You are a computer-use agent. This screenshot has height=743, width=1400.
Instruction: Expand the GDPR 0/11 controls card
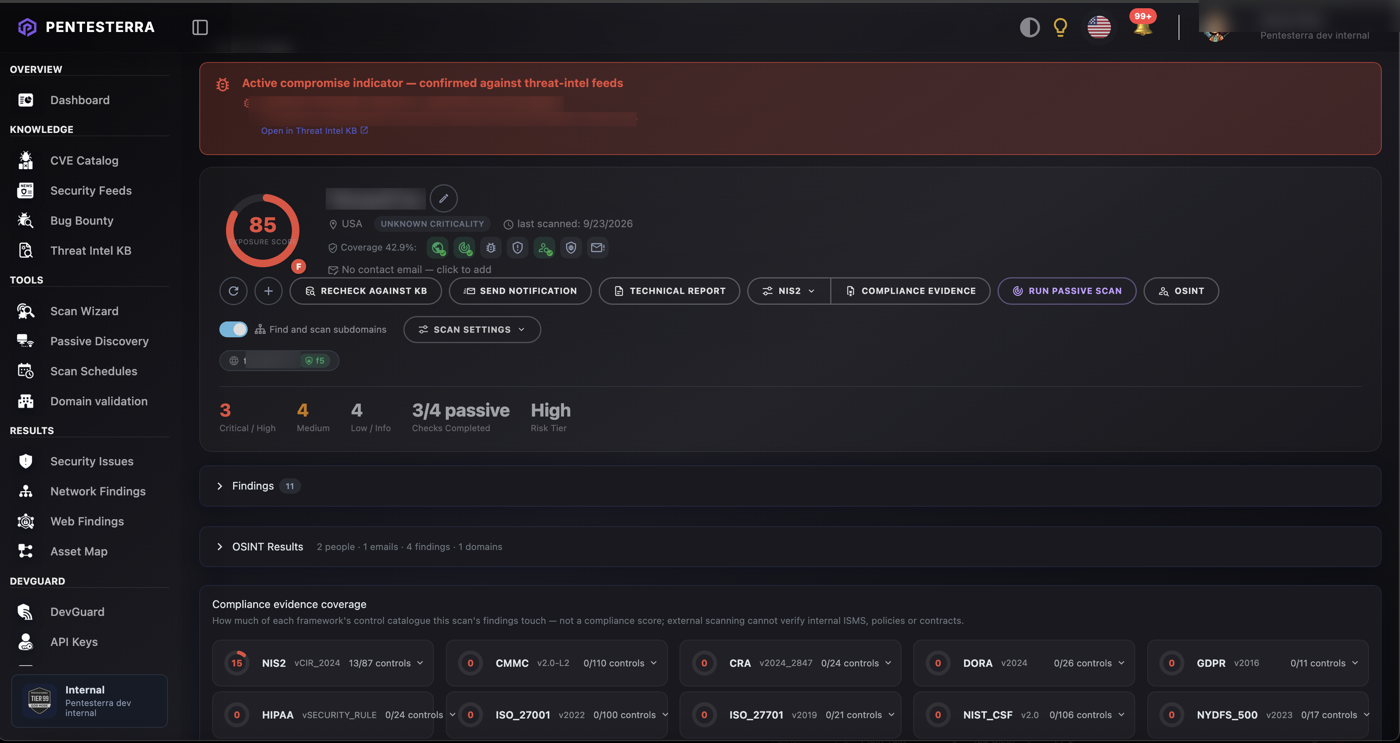click(1258, 663)
